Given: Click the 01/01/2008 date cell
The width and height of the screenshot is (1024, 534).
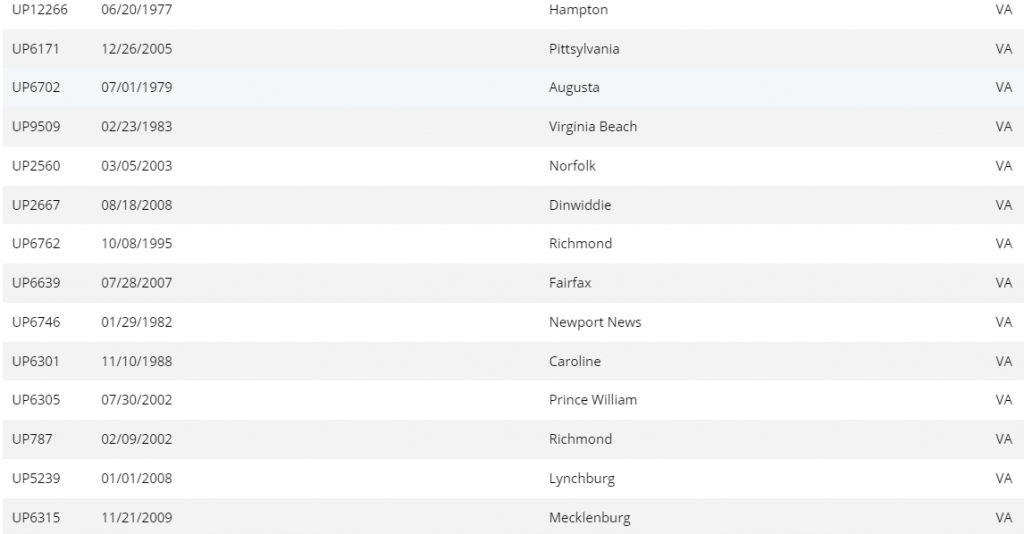Looking at the screenshot, I should [x=137, y=478].
